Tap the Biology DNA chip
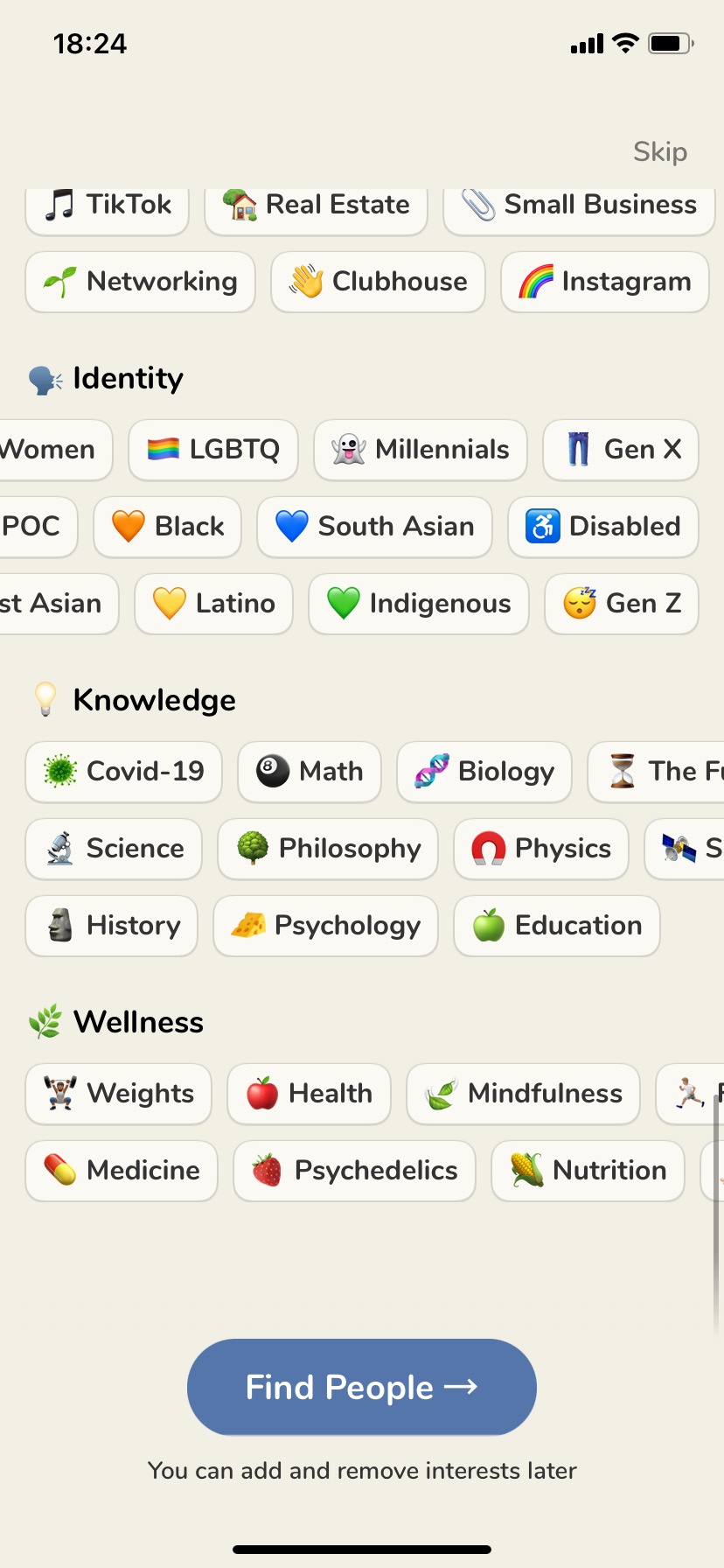This screenshot has width=724, height=1568. tap(484, 772)
